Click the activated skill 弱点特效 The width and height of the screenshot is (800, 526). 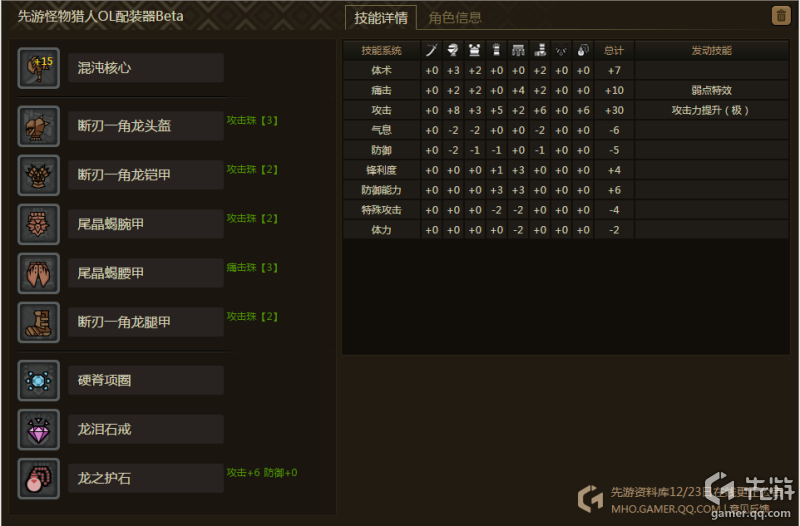tap(712, 90)
